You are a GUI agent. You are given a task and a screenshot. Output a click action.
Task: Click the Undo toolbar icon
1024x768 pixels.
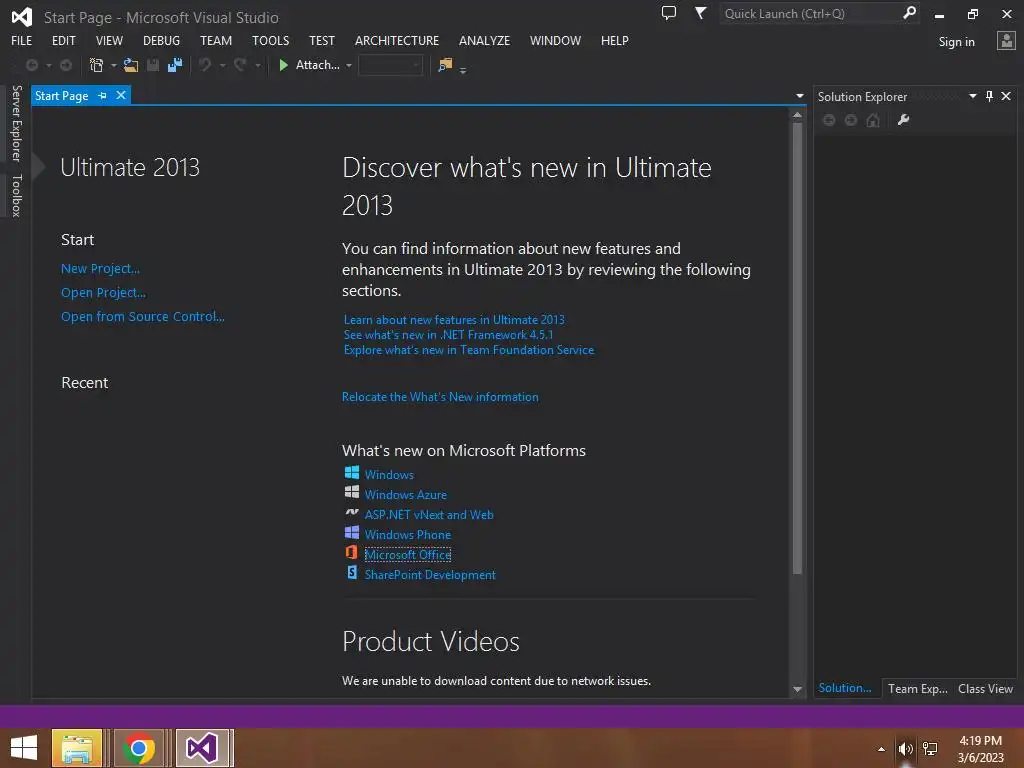tap(205, 65)
